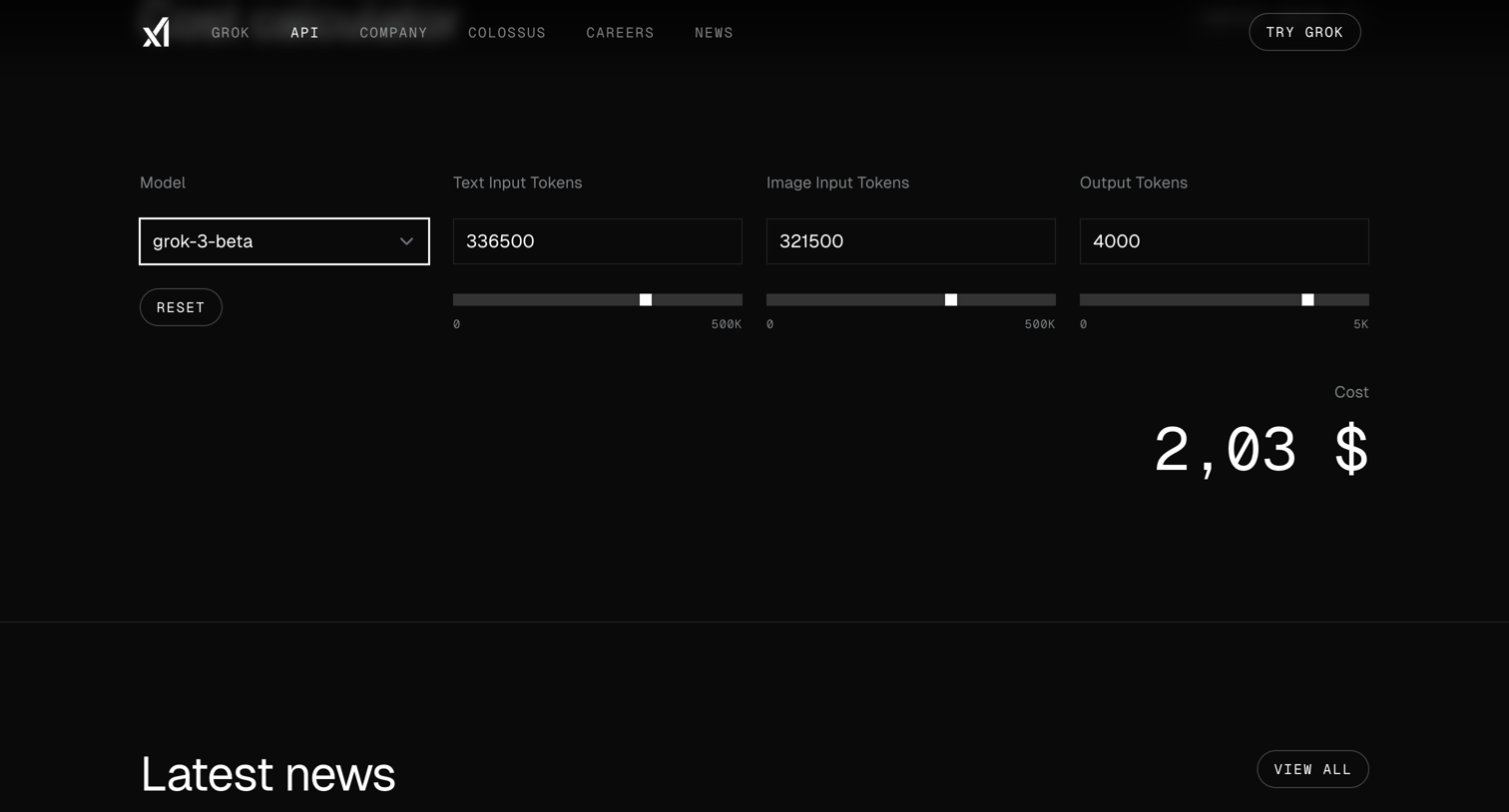Click the Text Input Tokens slider handle
This screenshot has width=1509, height=812.
pos(646,300)
